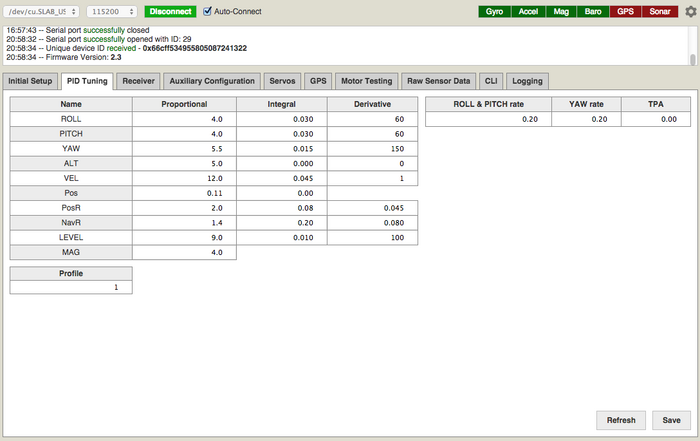Switch to the Receiver tab

click(x=138, y=80)
